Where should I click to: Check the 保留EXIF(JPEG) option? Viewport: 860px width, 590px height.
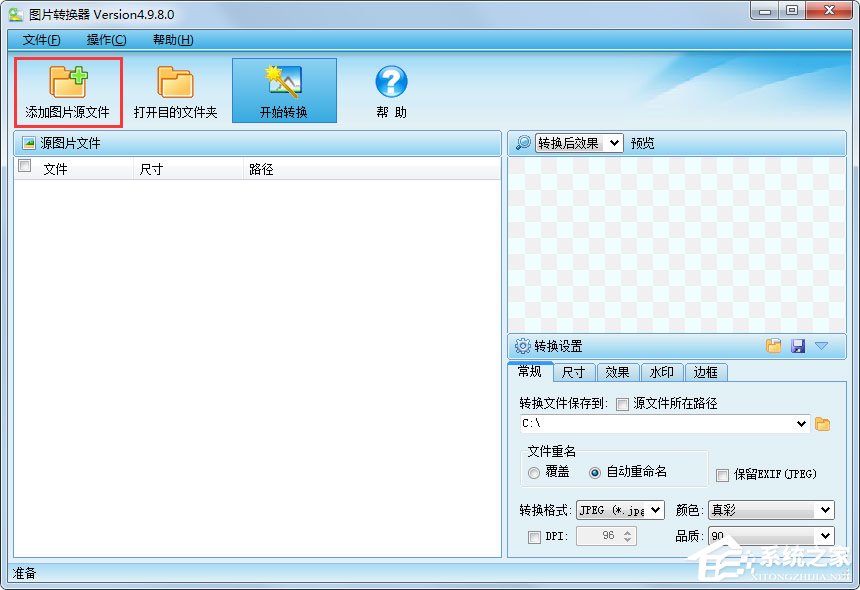pos(722,473)
